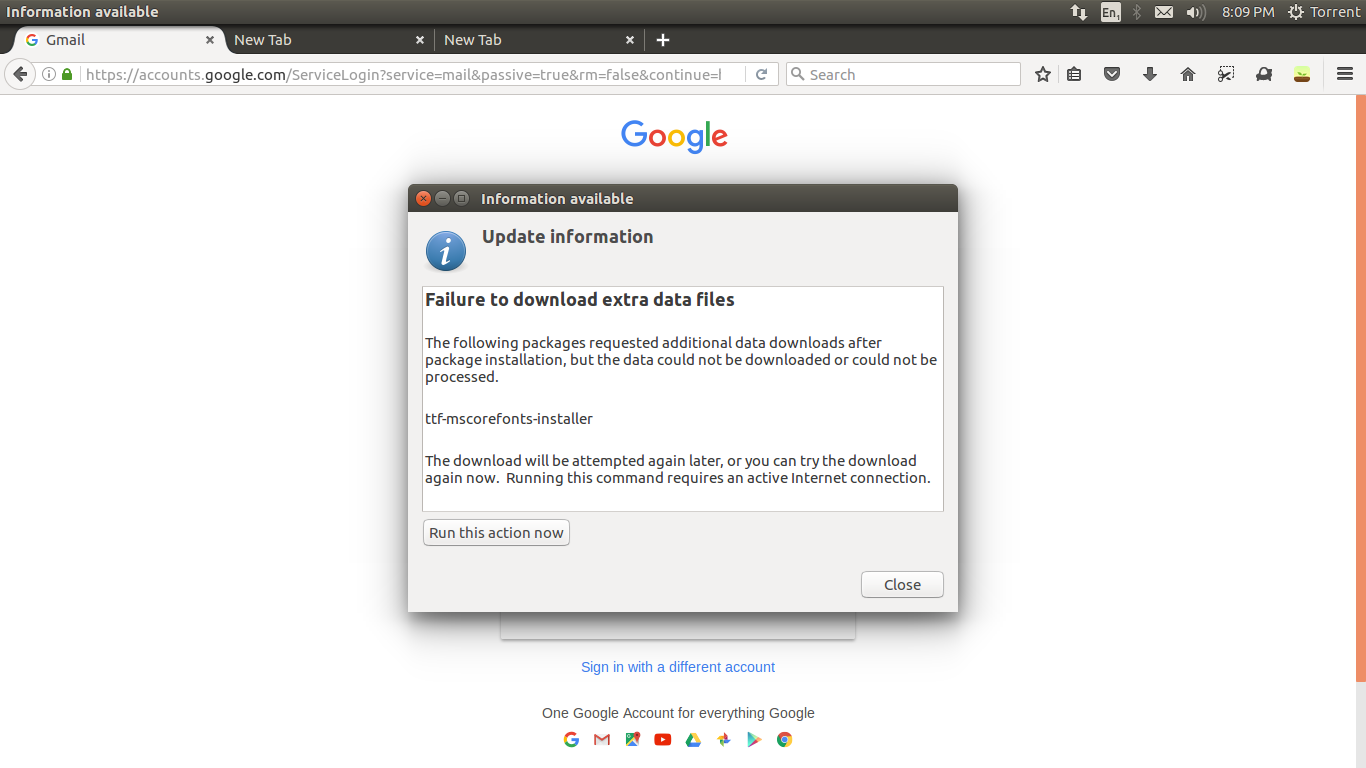Screen dimensions: 1366x768
Task: Show bookmarks list icon
Action: pos(1074,74)
